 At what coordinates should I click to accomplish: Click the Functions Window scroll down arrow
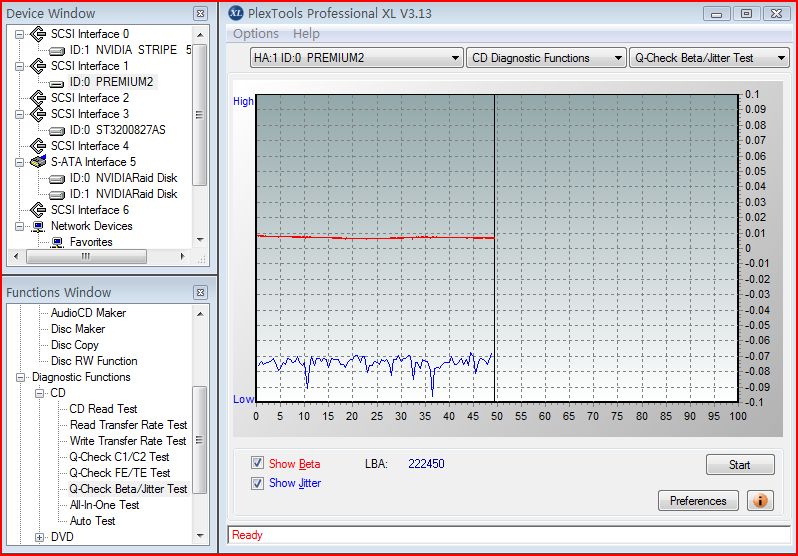(x=200, y=536)
